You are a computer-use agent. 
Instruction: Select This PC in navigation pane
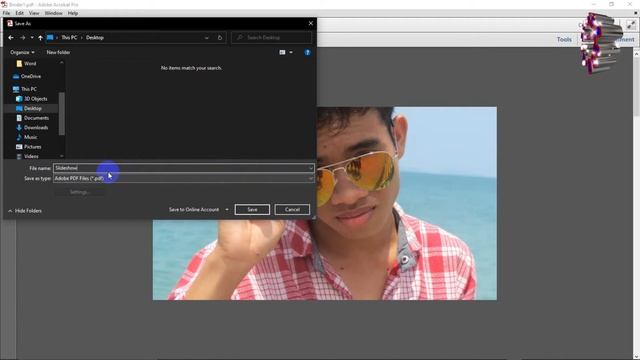coord(29,89)
